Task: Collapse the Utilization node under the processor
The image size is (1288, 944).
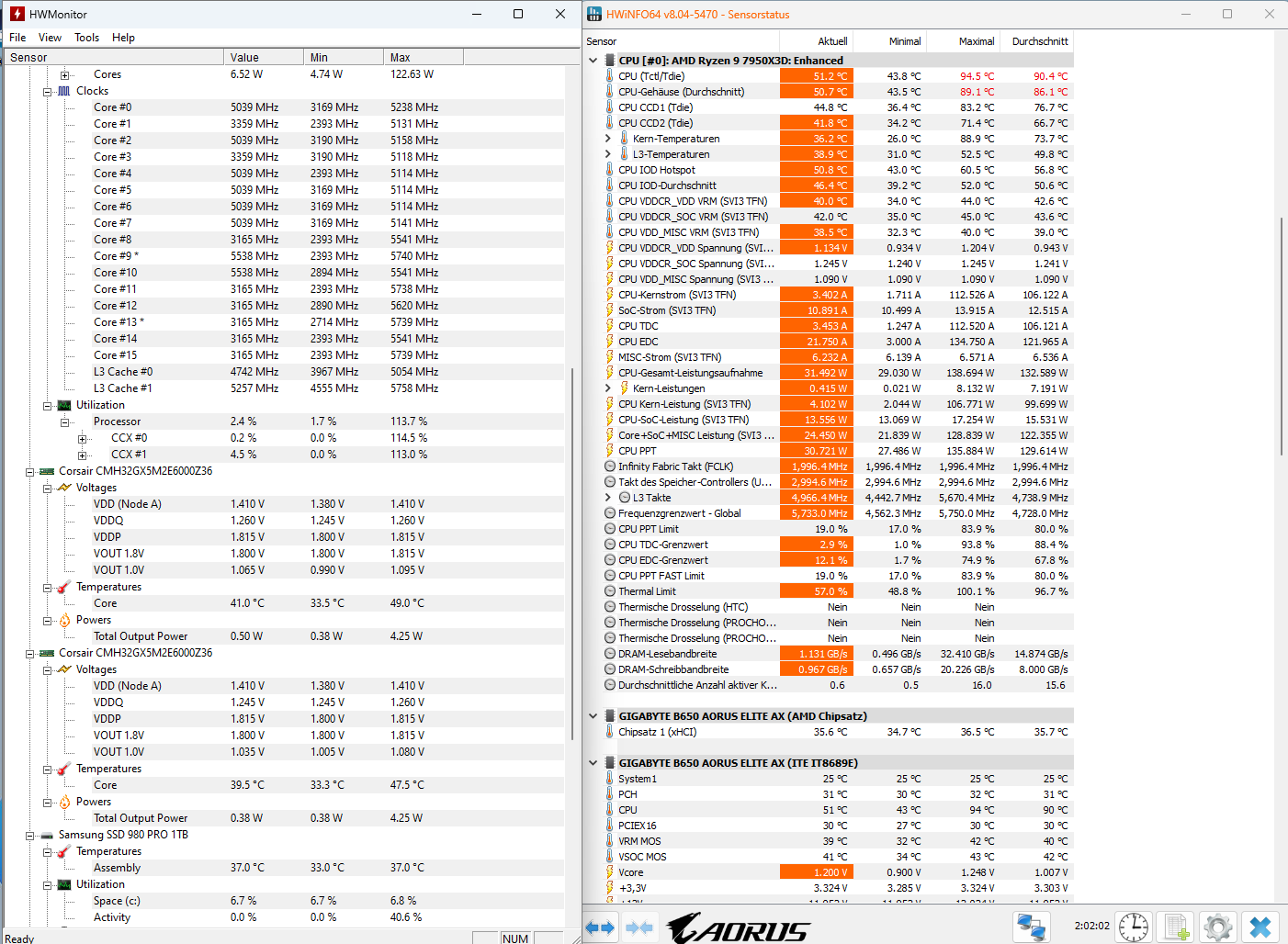Action: coord(47,405)
